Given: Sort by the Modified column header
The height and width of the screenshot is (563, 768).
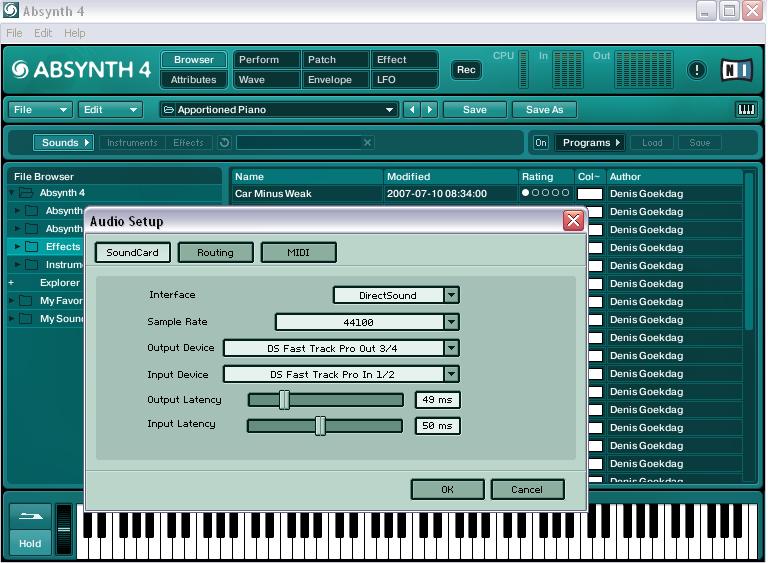Looking at the screenshot, I should point(450,176).
